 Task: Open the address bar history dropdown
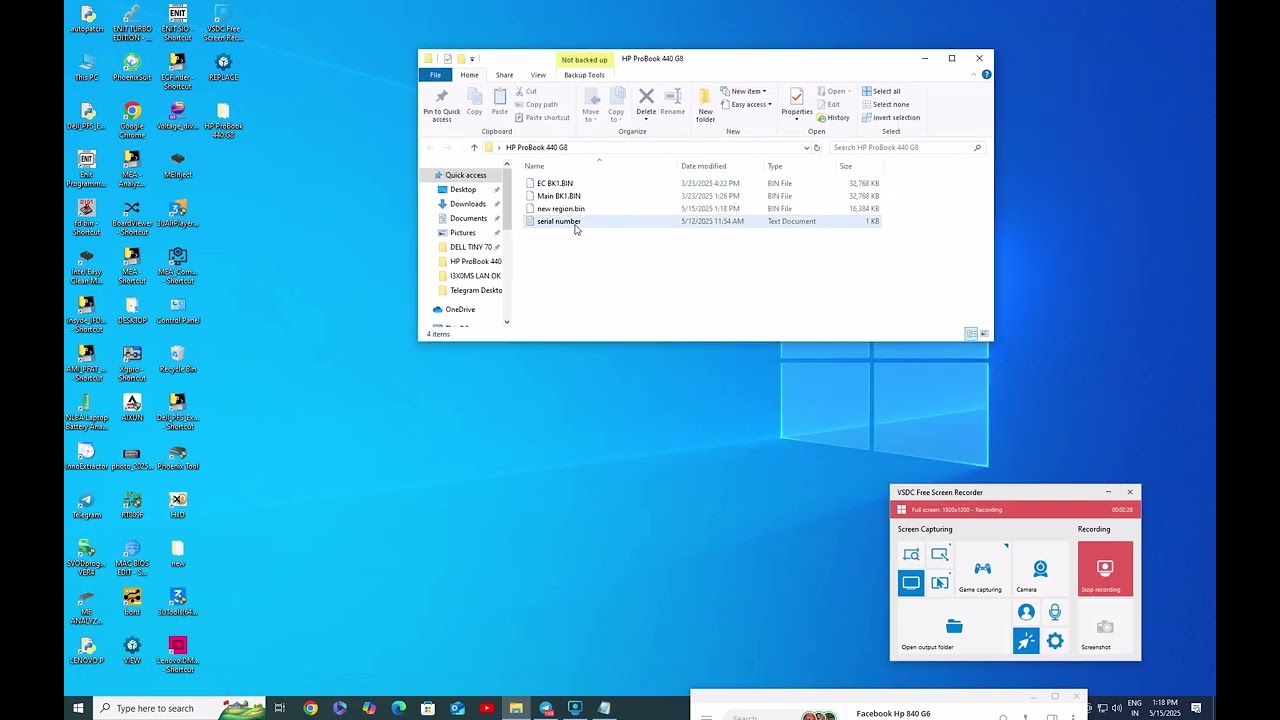pyautogui.click(x=806, y=147)
